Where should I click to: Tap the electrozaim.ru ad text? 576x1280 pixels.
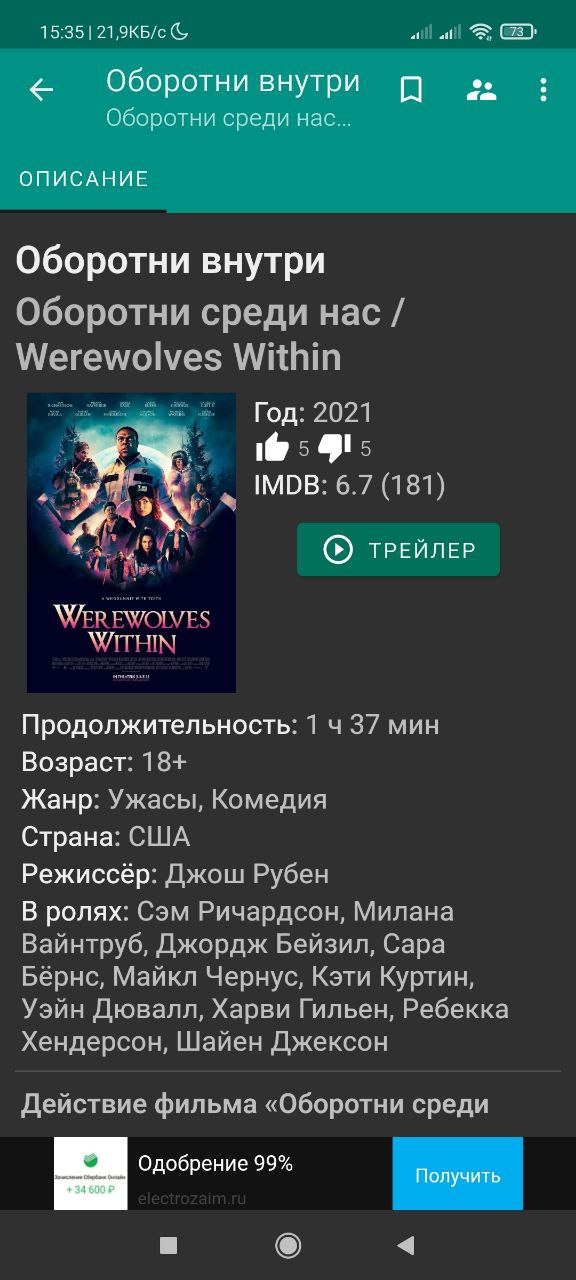click(x=192, y=1198)
